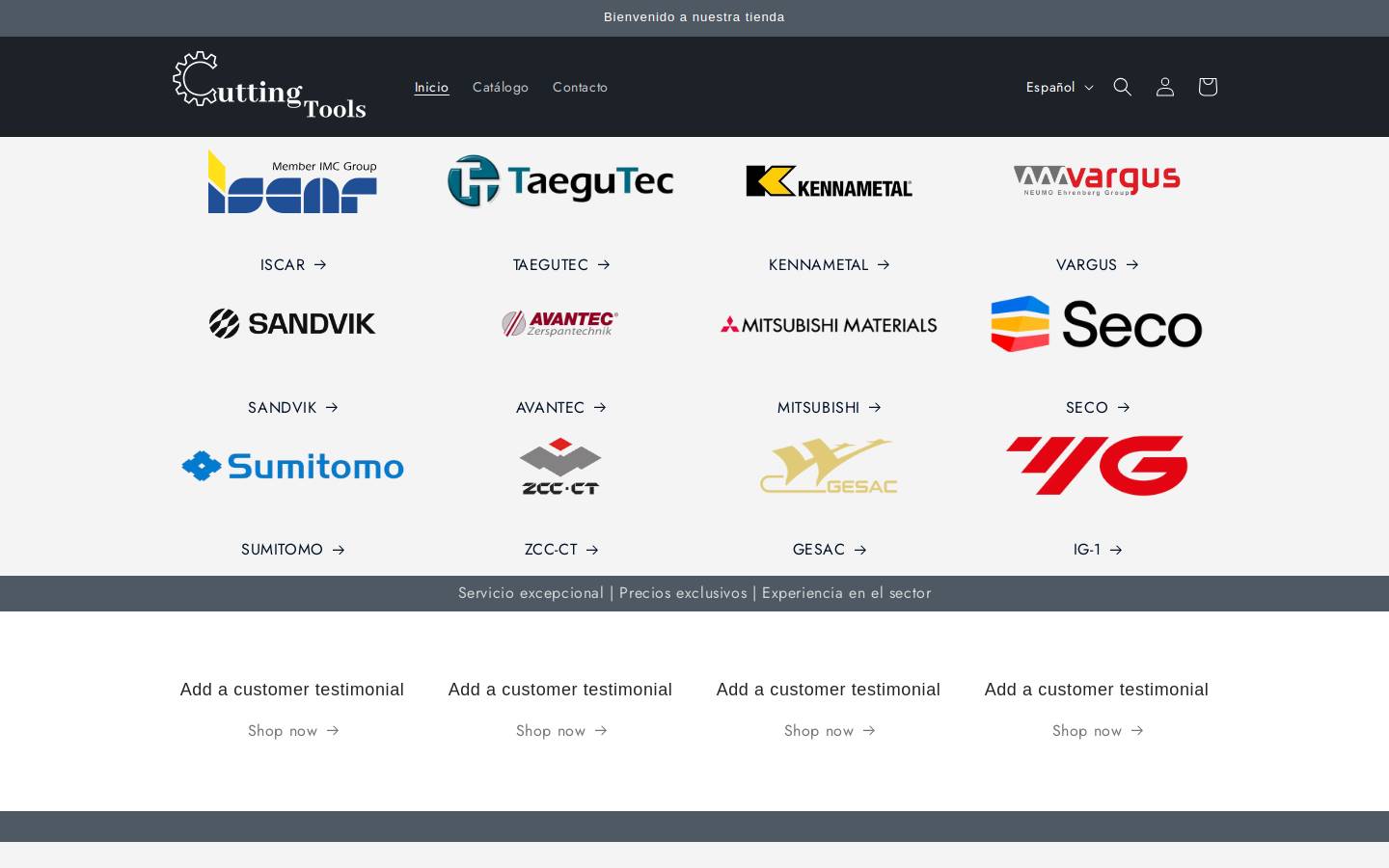Open the VARGUS collection link

(x=1098, y=264)
